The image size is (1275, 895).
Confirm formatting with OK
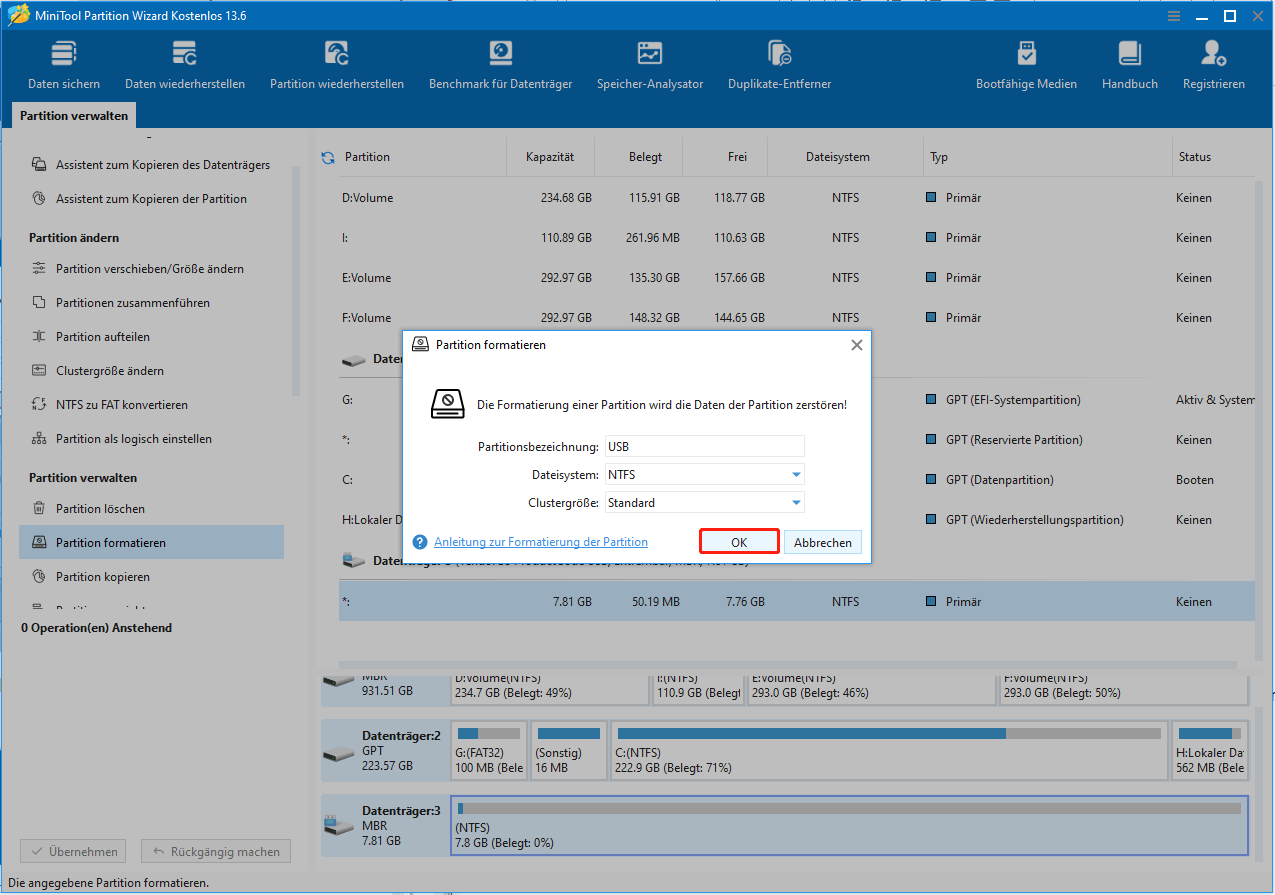[x=739, y=541]
